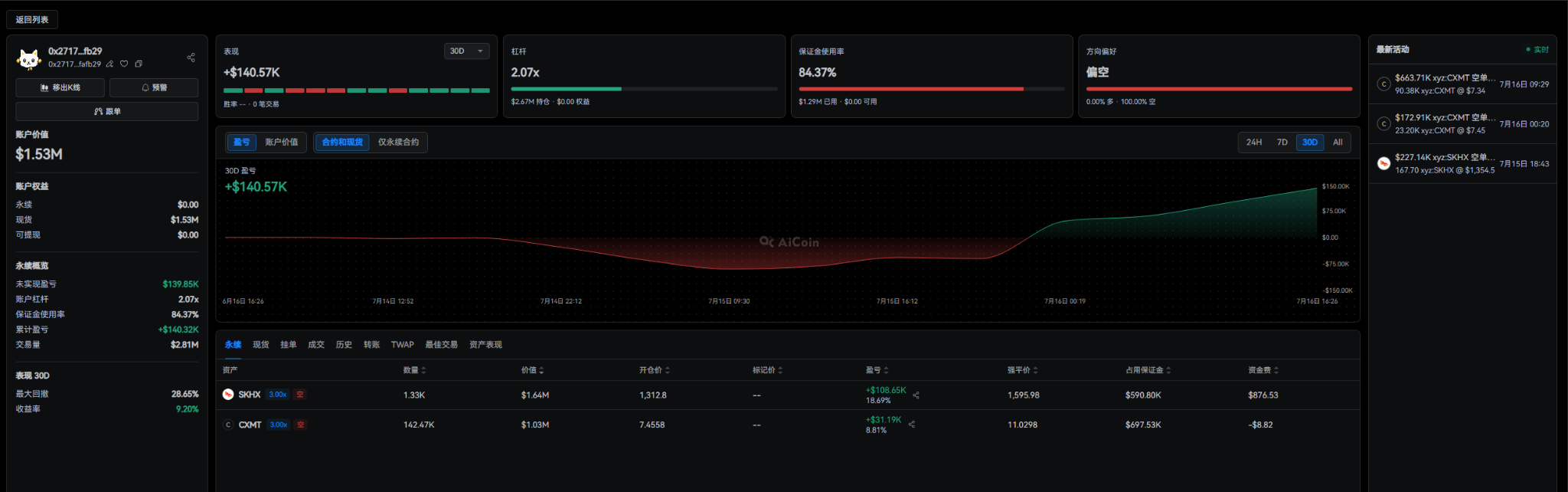The image size is (1568, 492).
Task: Click the SKHX coin icon in 最新活动
Action: [1383, 164]
